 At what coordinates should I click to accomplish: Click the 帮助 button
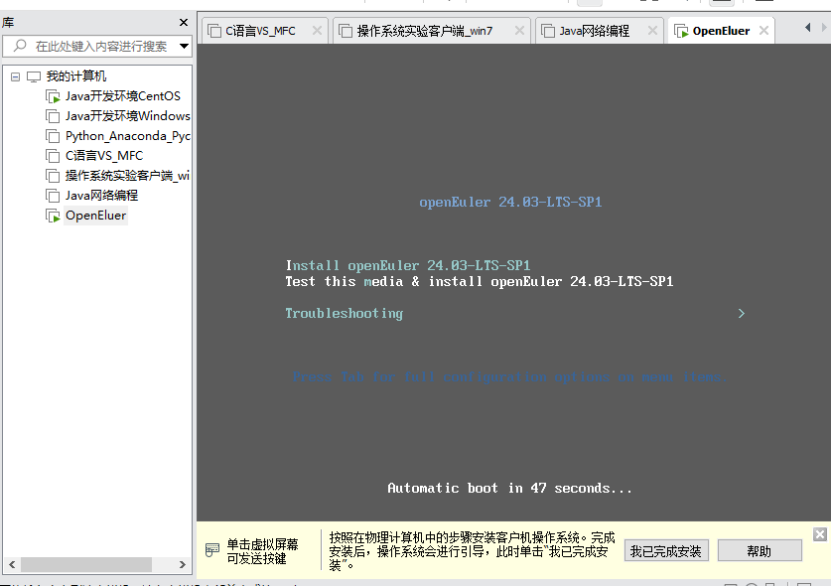pos(759,552)
